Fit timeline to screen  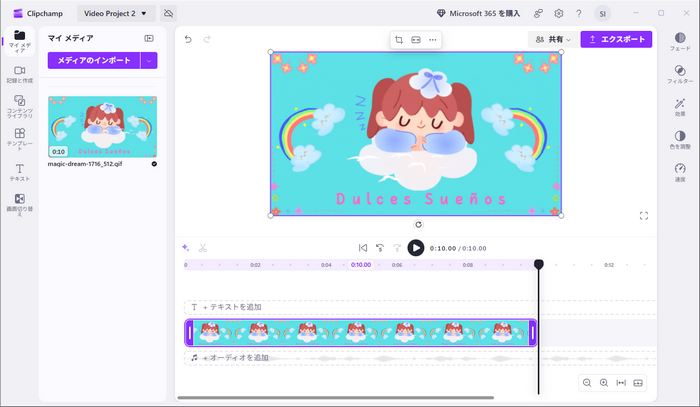pos(621,383)
